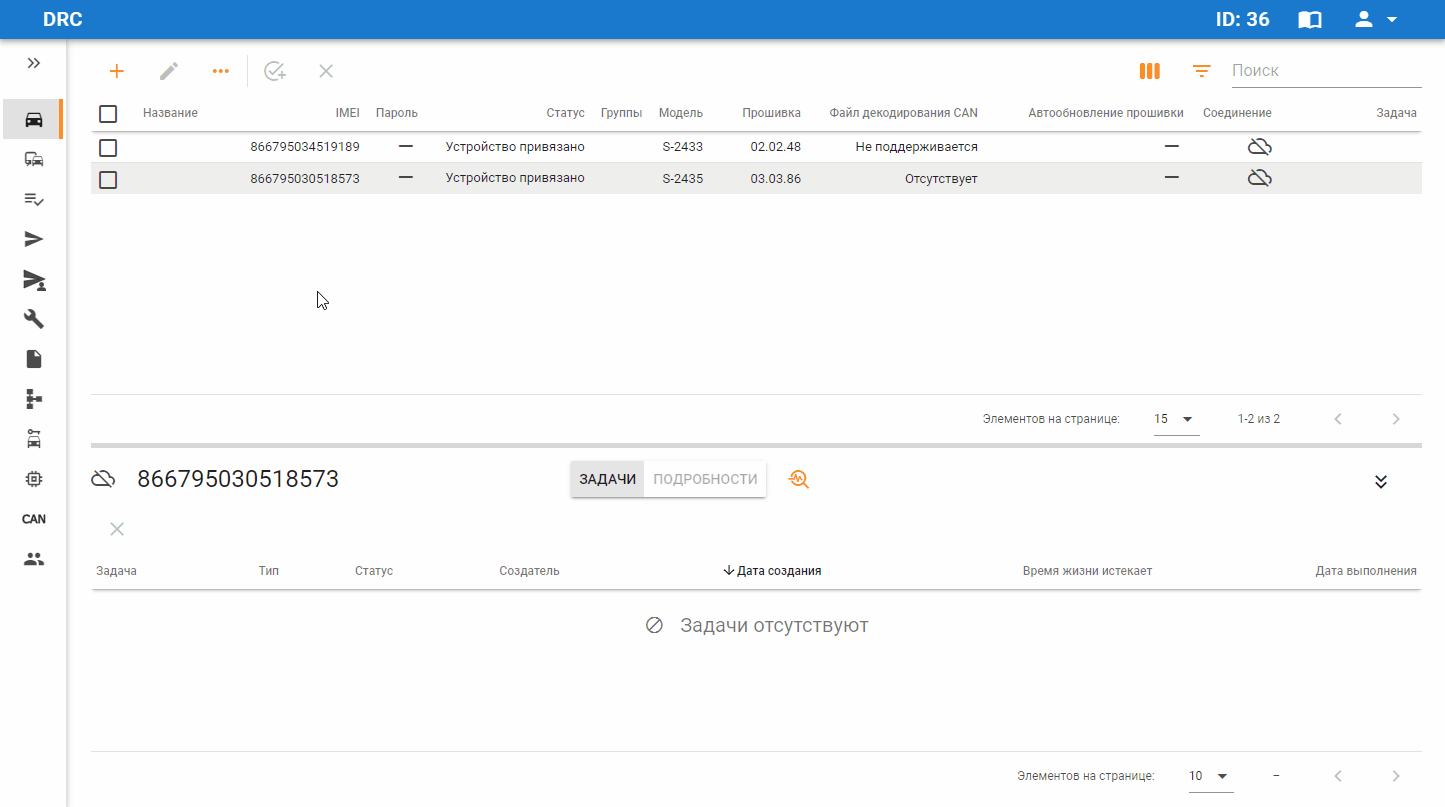Open the task checklist sidebar icon
The width and height of the screenshot is (1445, 807).
point(34,199)
